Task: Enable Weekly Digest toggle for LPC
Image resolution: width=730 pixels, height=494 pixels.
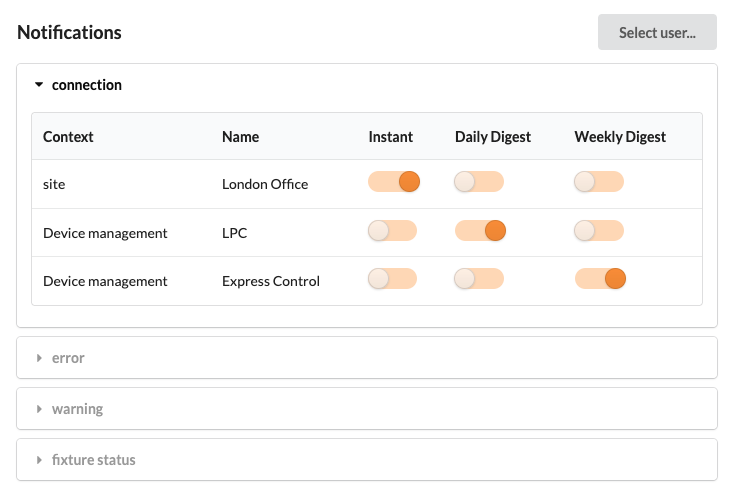Action: (x=599, y=230)
